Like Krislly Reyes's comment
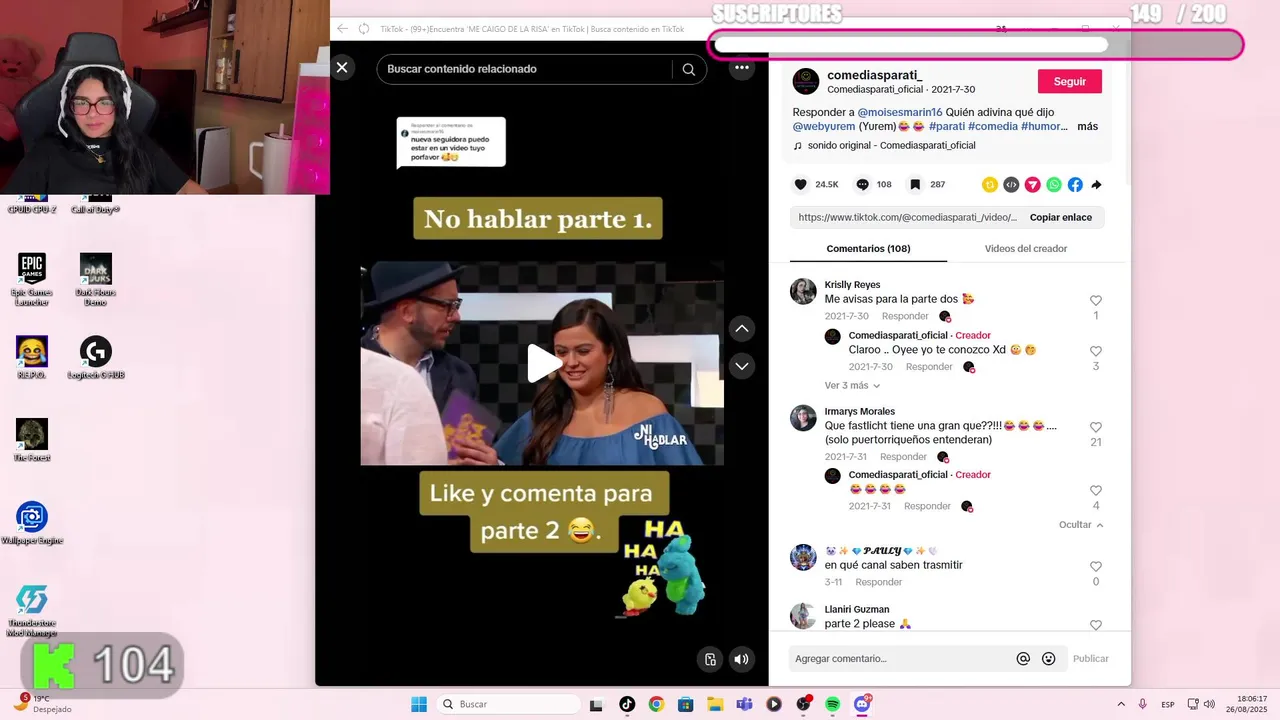The image size is (1280, 720). tap(1095, 301)
